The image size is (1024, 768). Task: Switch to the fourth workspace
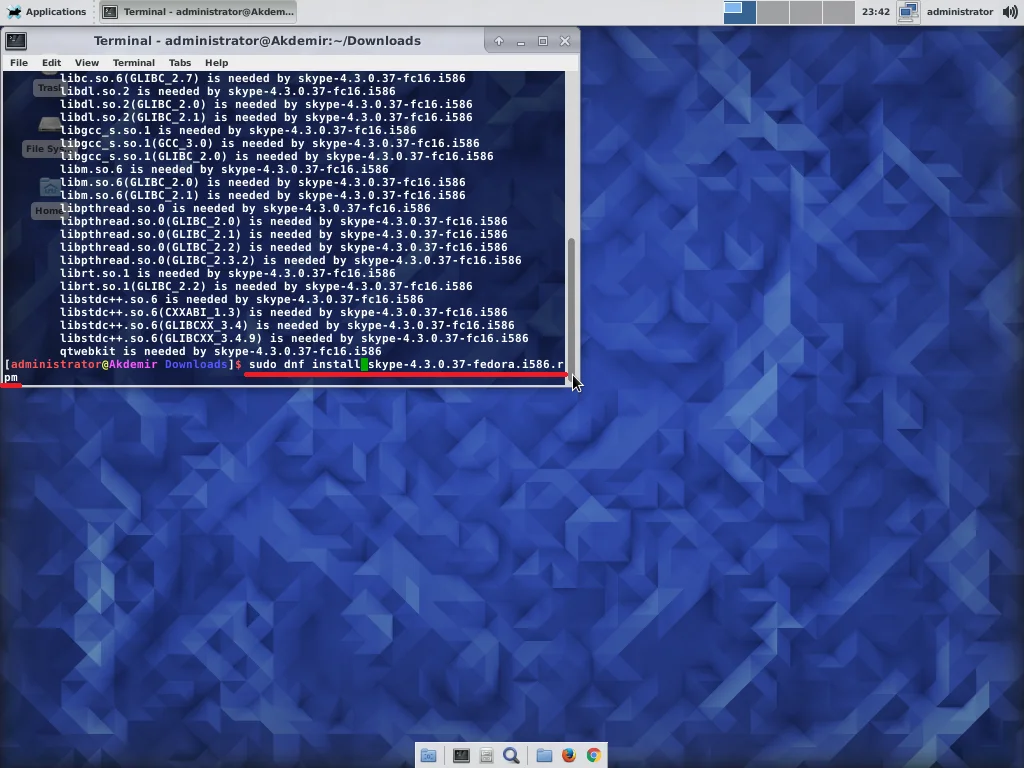[839, 12]
